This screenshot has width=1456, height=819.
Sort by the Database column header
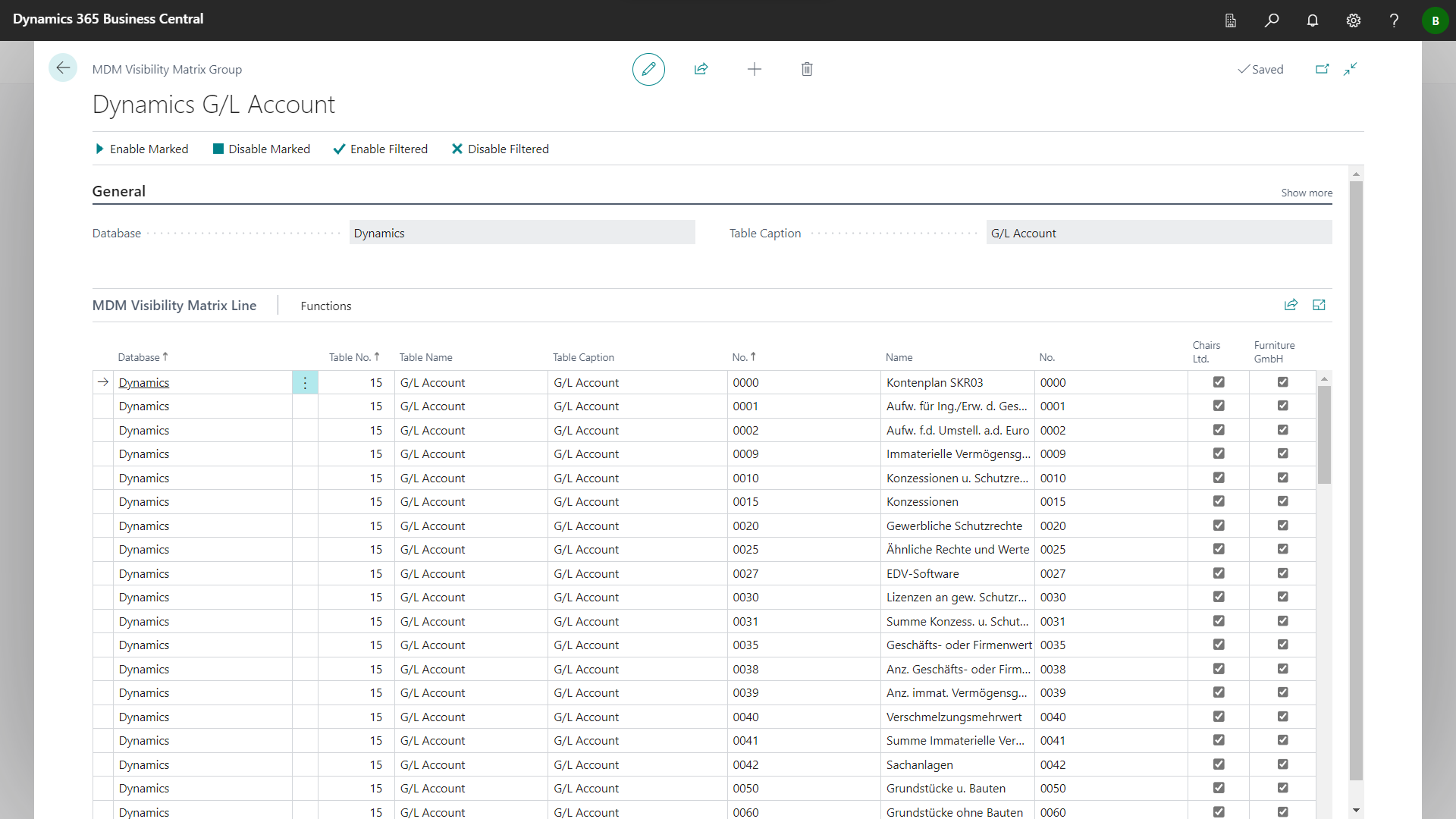point(143,357)
